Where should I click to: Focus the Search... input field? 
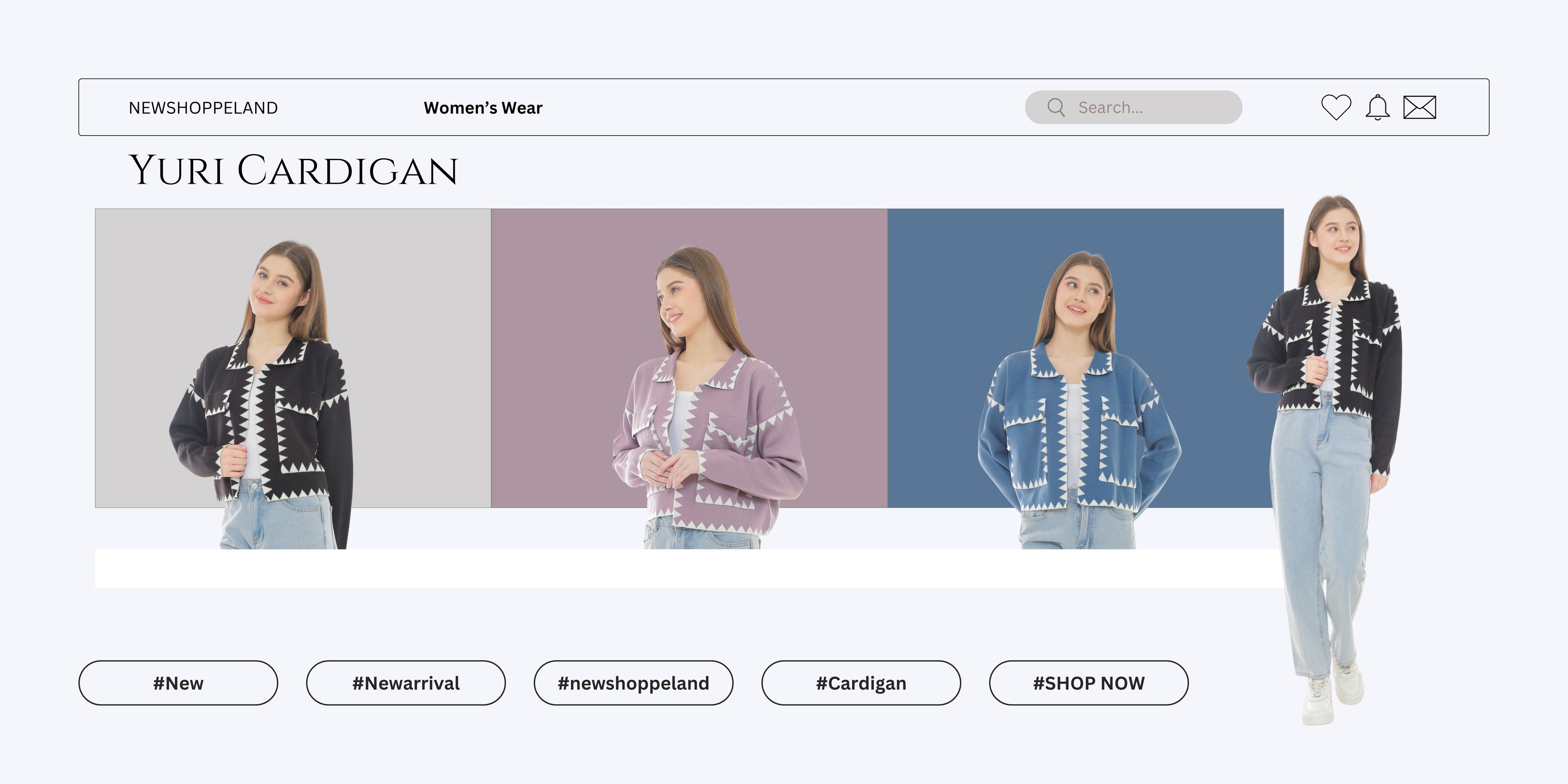coord(1134,107)
